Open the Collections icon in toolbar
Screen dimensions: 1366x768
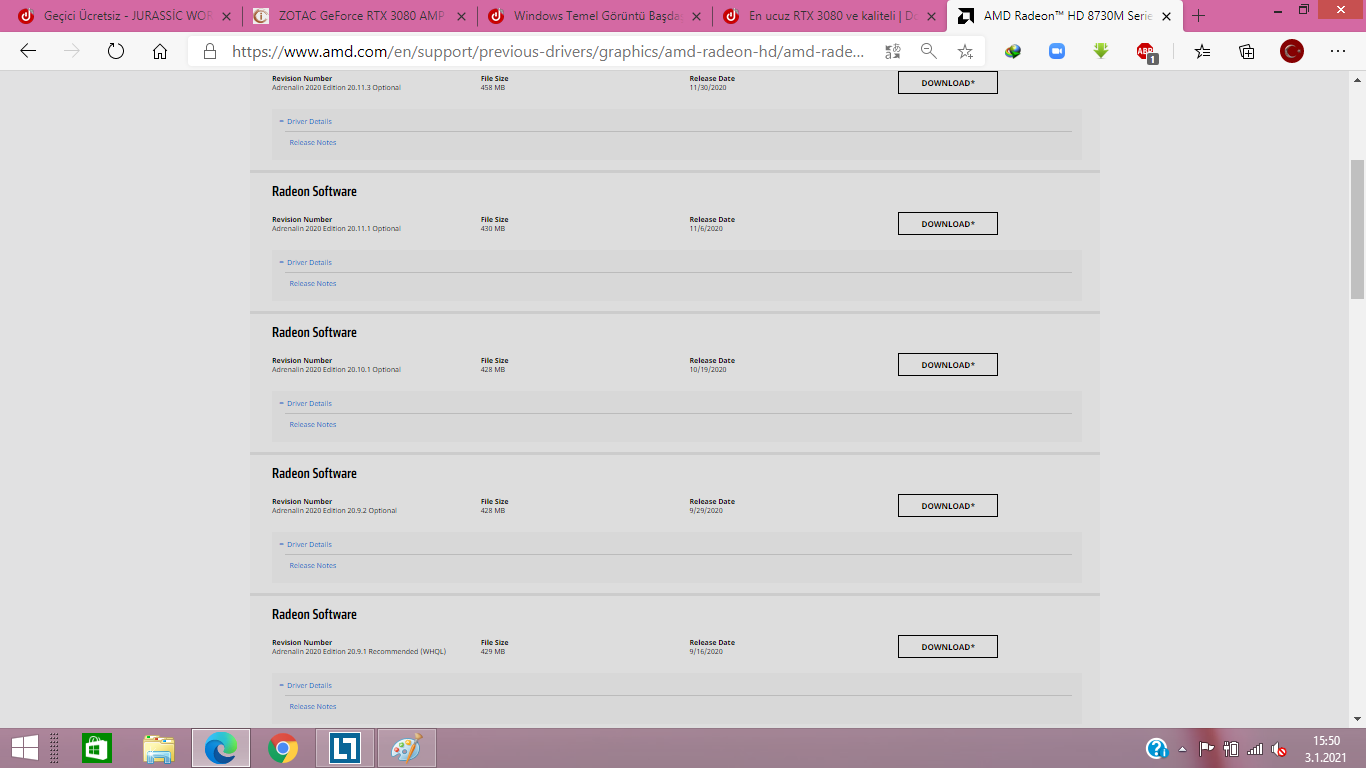[1247, 52]
